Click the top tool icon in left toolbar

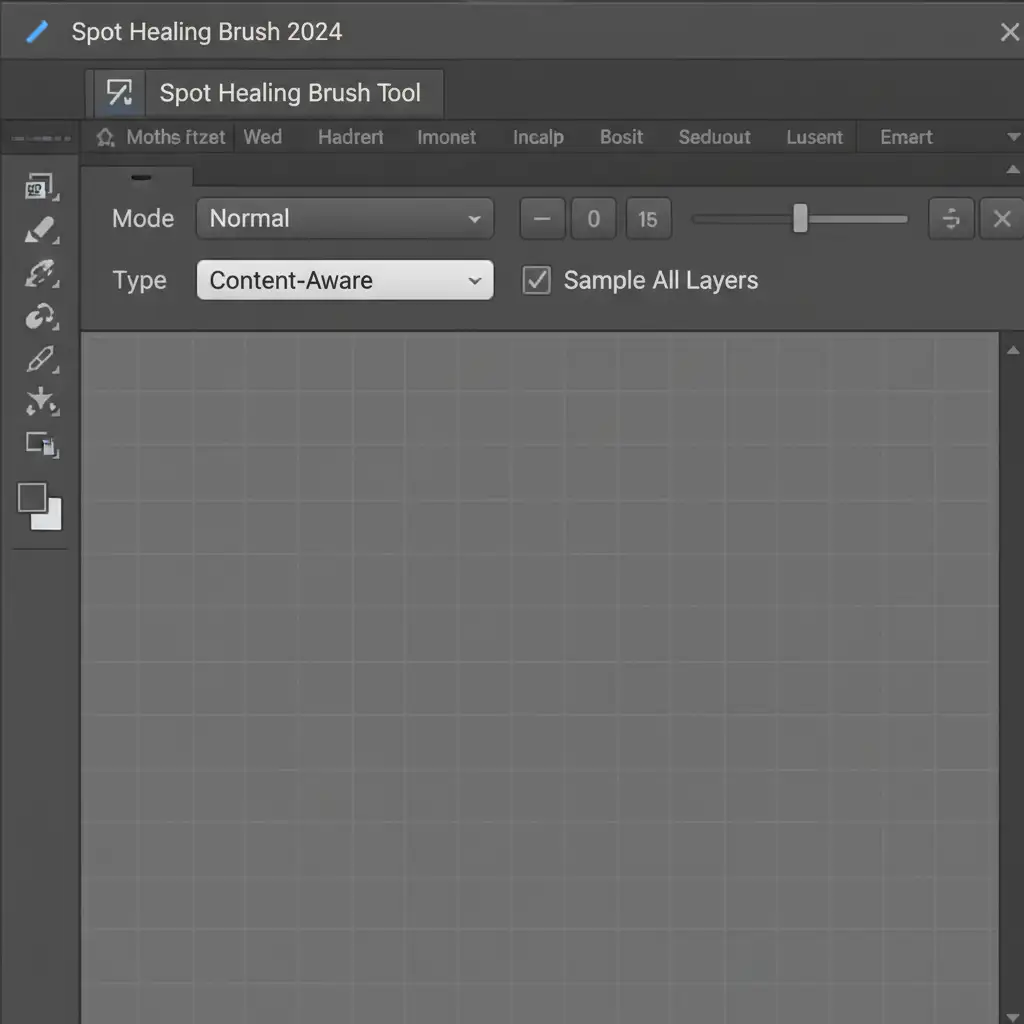tap(40, 187)
